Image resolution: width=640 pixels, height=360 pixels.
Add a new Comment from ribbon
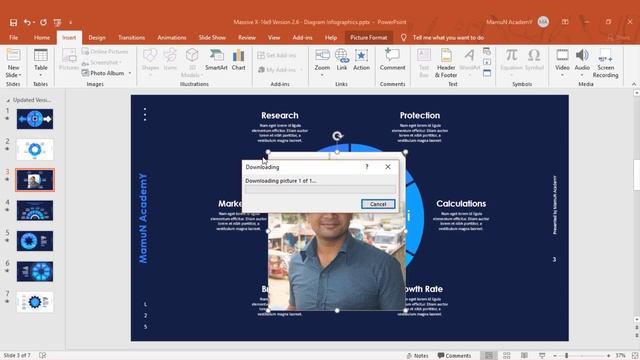[392, 59]
